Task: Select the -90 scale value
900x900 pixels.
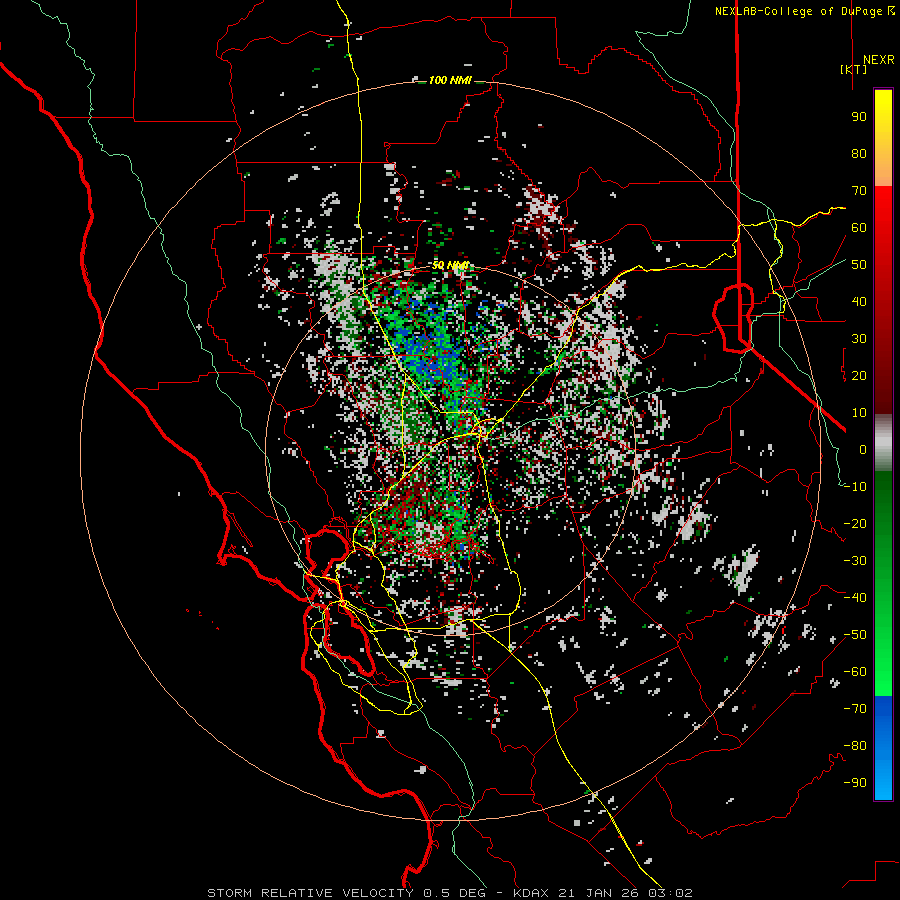Action: pos(855,783)
